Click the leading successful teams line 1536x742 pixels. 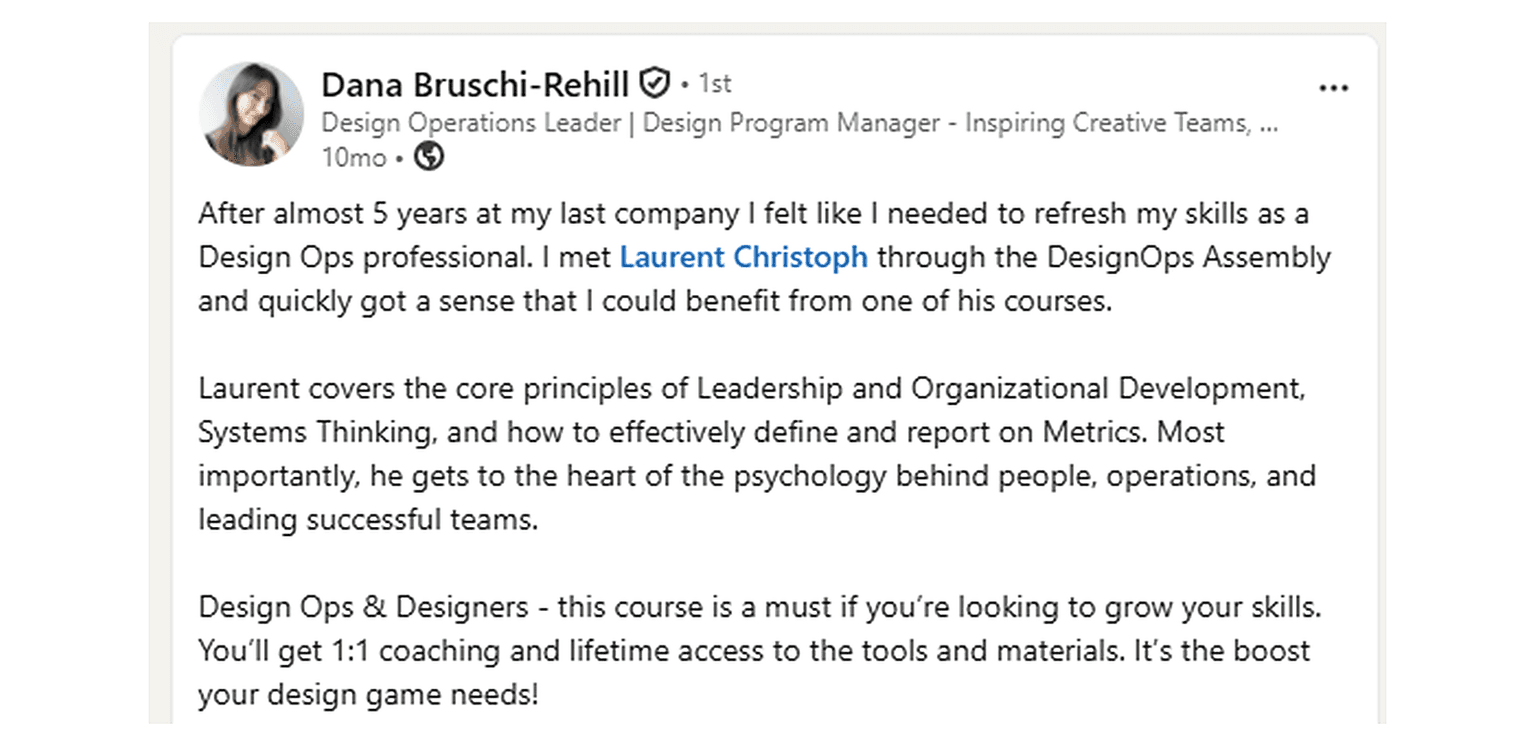click(368, 520)
